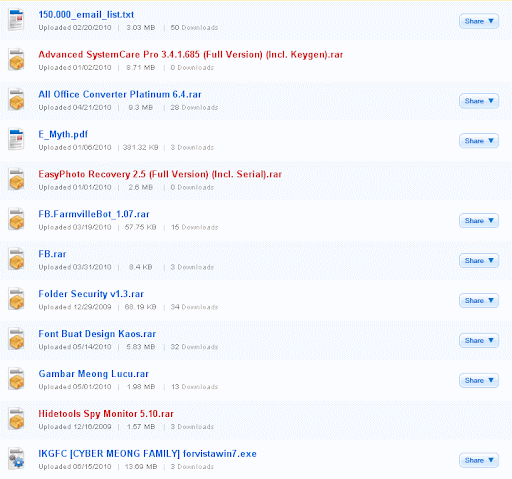Open the FB.FarmvilleBot_1.07.rar link
This screenshot has height=479, width=512.
pyautogui.click(x=94, y=214)
